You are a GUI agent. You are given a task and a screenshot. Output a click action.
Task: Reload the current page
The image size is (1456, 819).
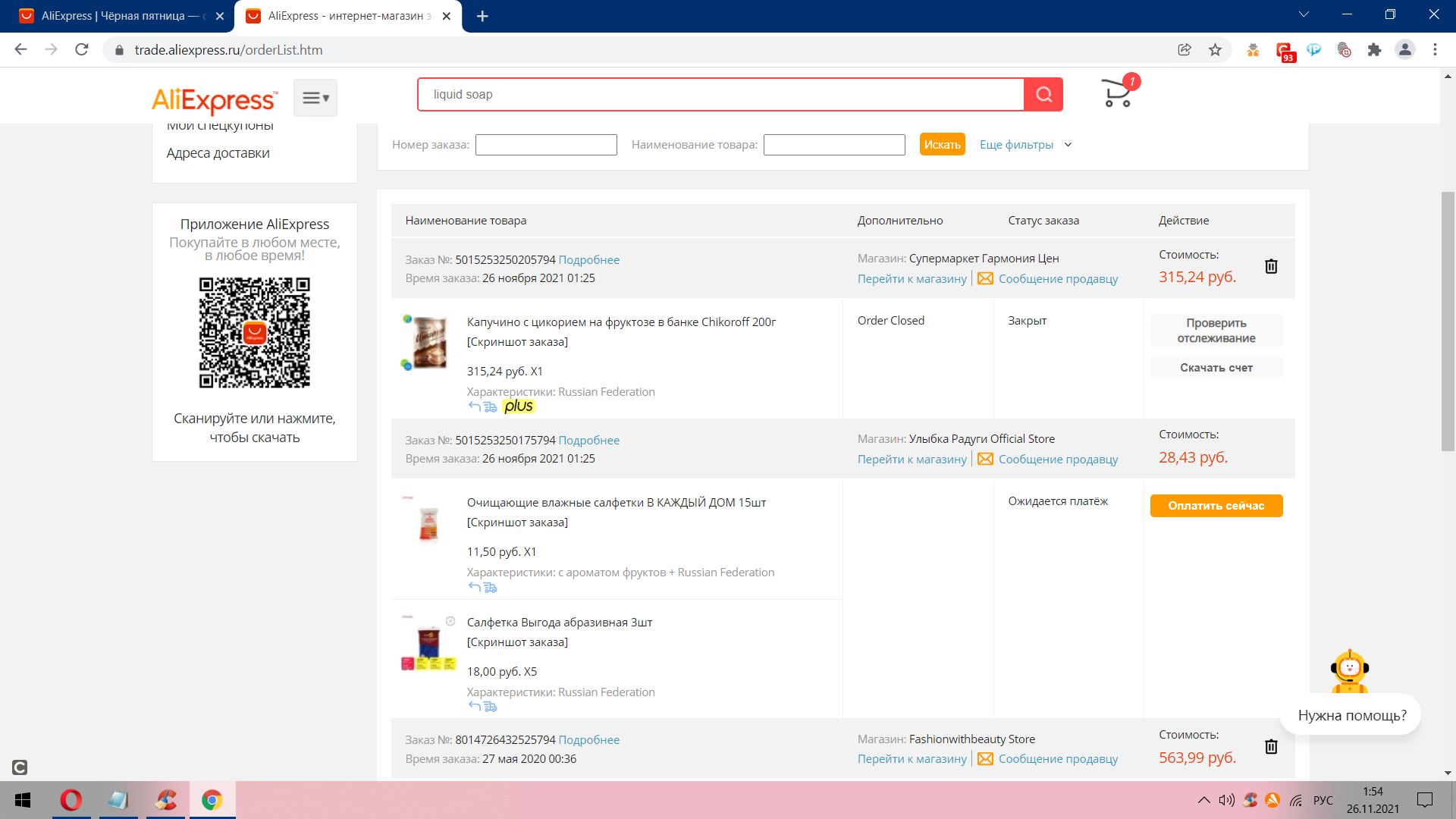82,49
